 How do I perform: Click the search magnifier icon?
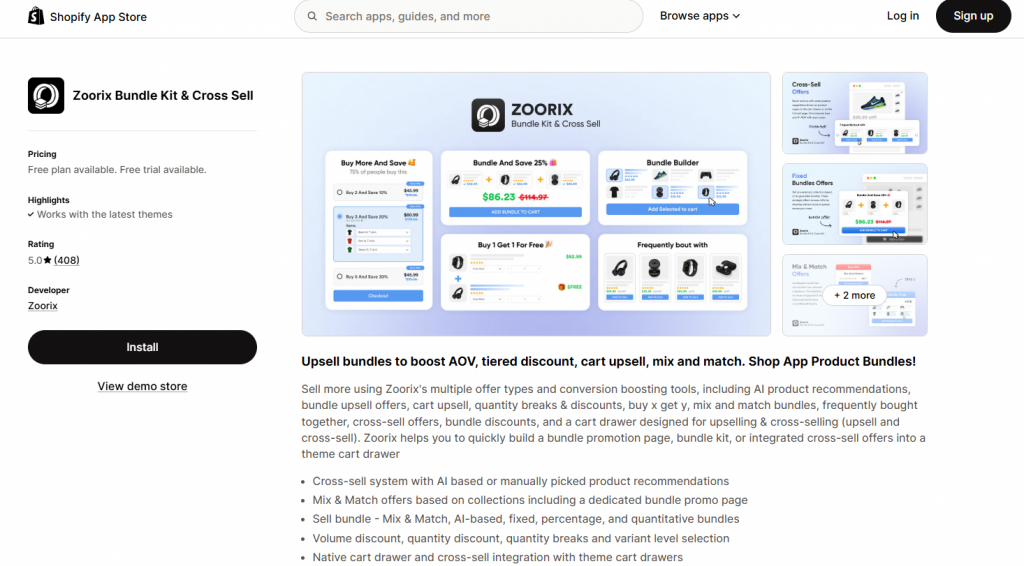pos(312,16)
